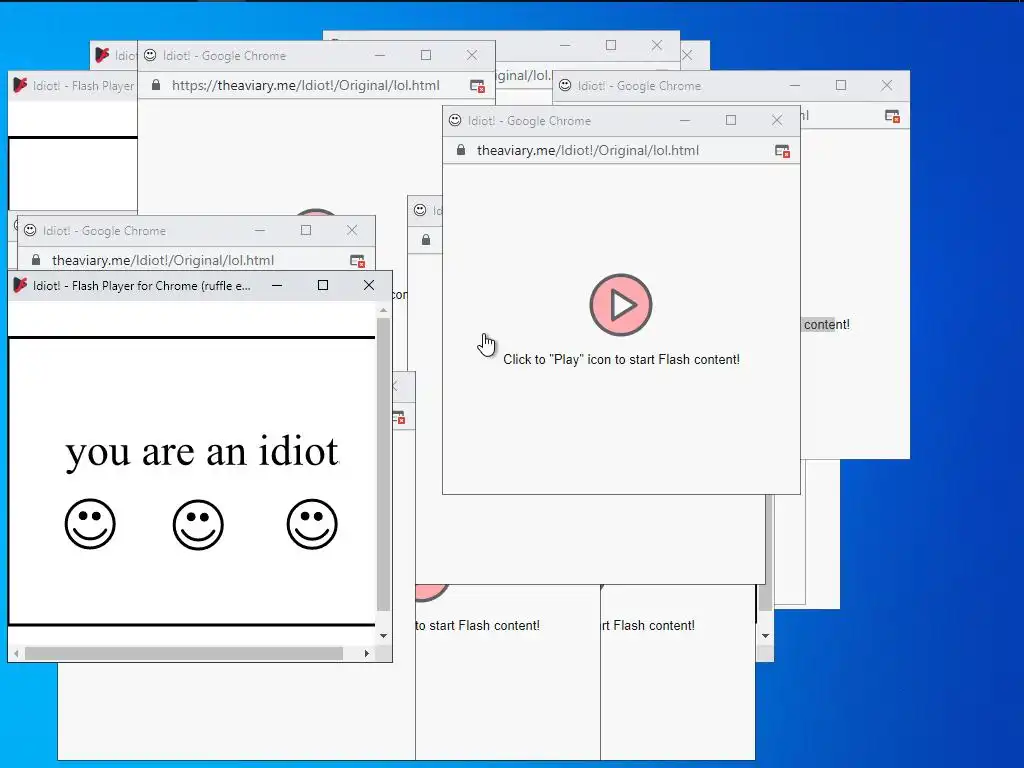Click scroll-down arrow in front Flash Player window
Viewport: 1024px width, 768px height.
click(383, 635)
